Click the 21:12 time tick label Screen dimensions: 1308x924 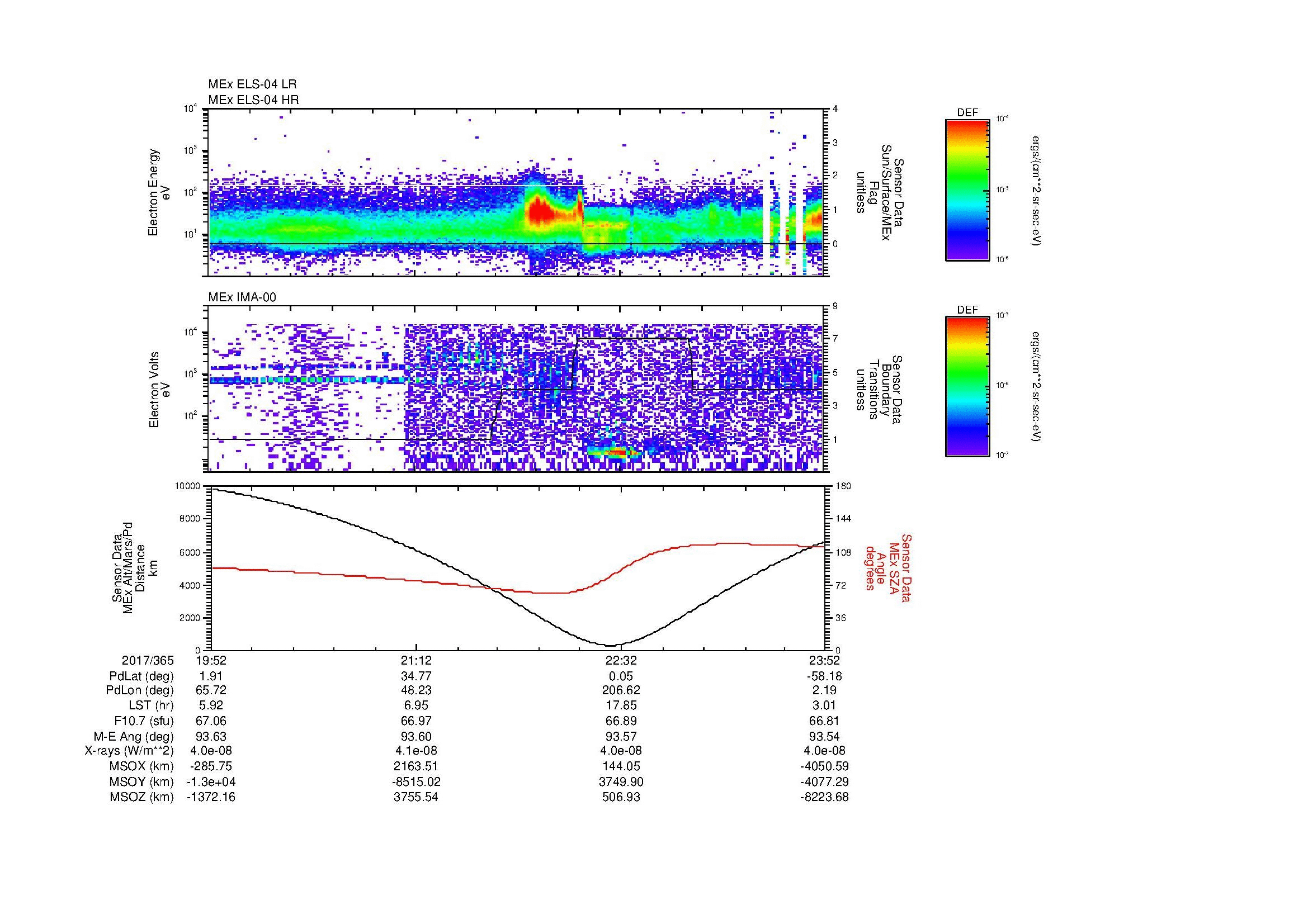[417, 660]
